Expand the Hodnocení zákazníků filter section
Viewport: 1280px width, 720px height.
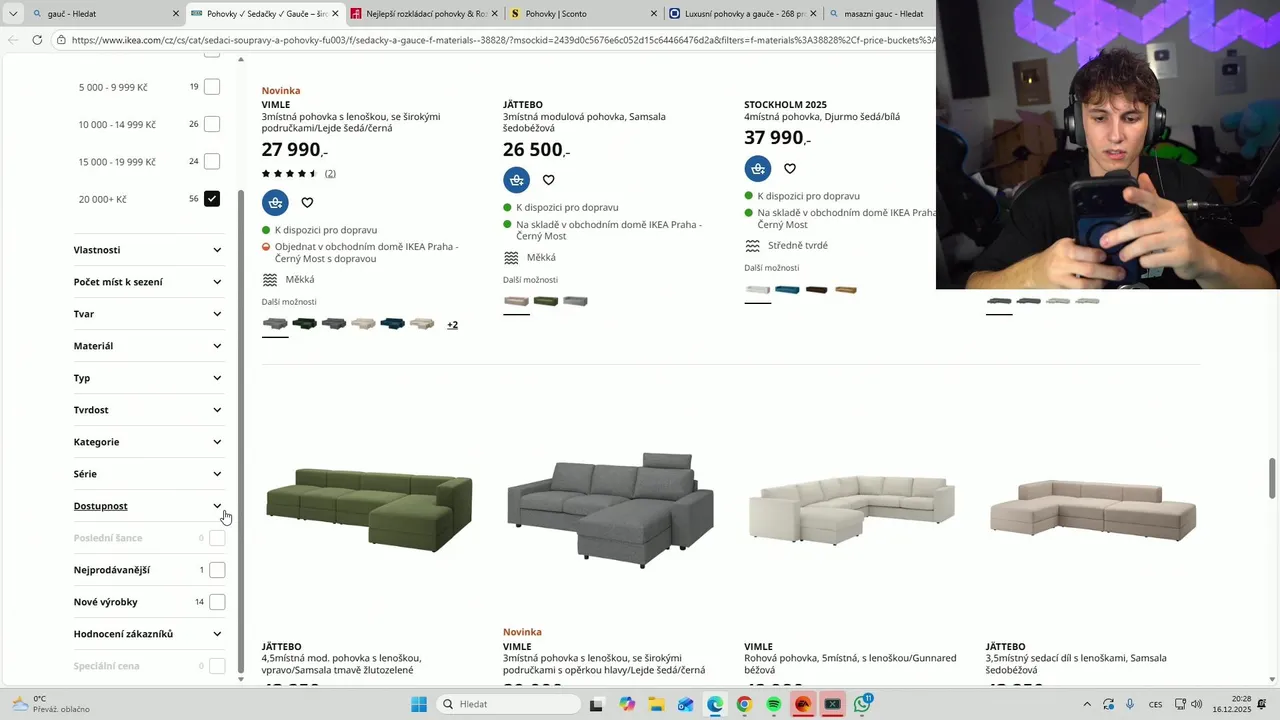pyautogui.click(x=148, y=634)
